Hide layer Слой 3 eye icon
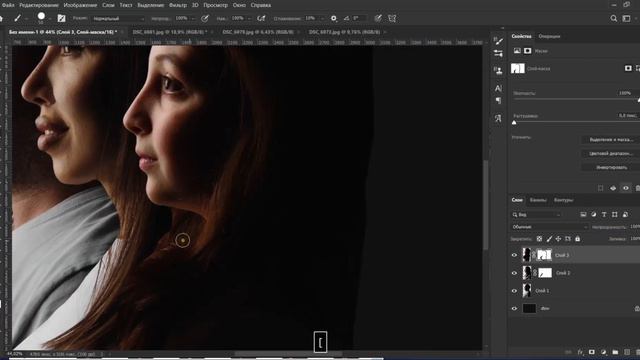Viewport: 640px width, 360px height. tap(514, 255)
